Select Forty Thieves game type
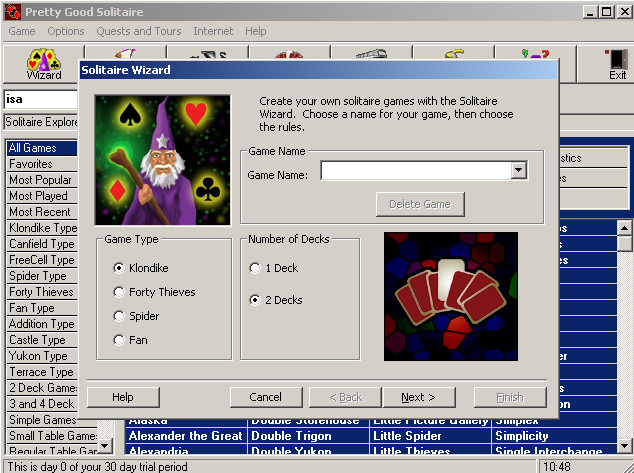 [118, 292]
